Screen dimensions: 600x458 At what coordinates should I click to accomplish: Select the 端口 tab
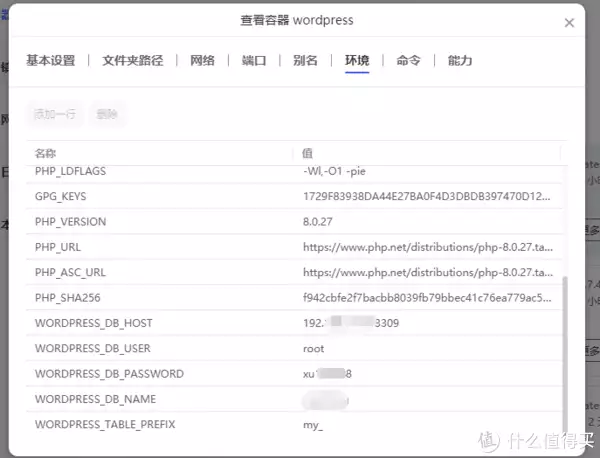(254, 61)
